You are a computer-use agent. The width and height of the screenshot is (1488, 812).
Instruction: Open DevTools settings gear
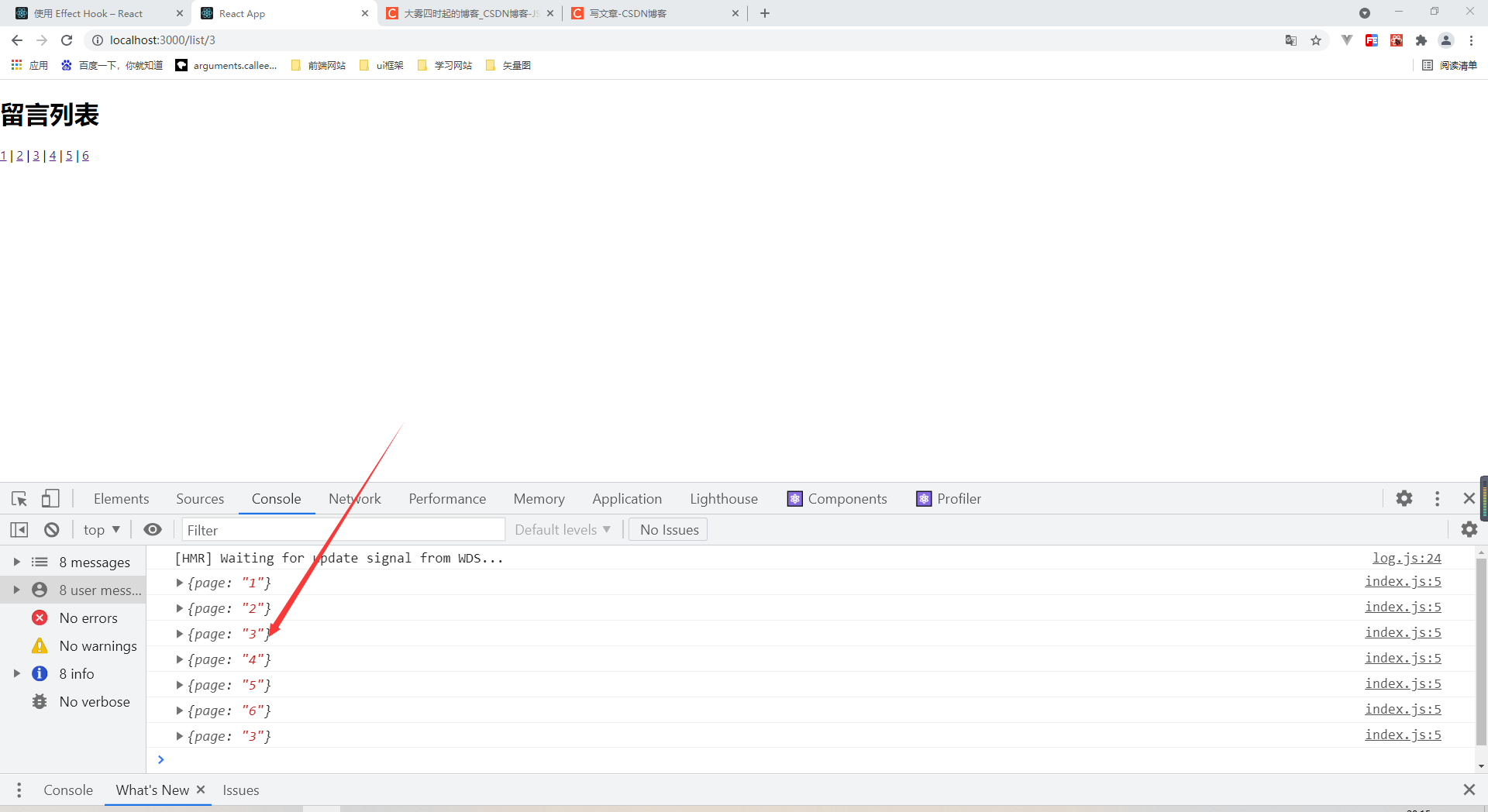(1404, 498)
